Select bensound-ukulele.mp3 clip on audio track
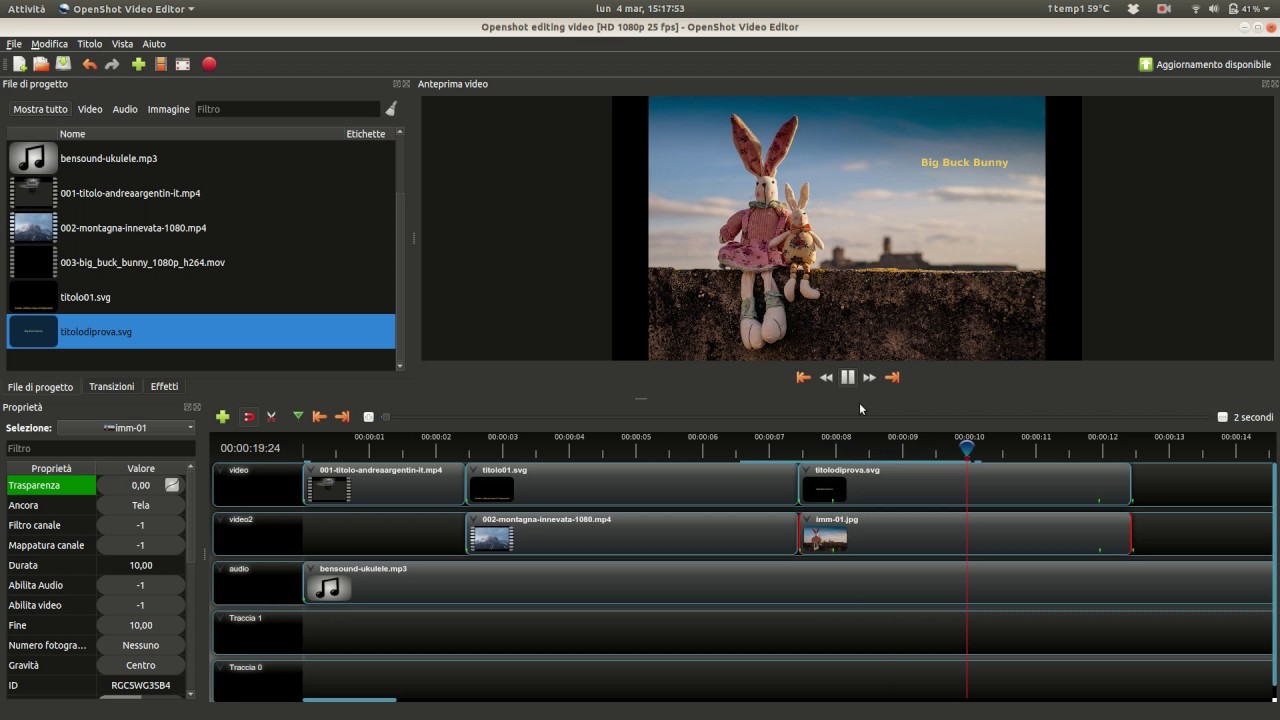The height and width of the screenshot is (720, 1280). (788, 582)
